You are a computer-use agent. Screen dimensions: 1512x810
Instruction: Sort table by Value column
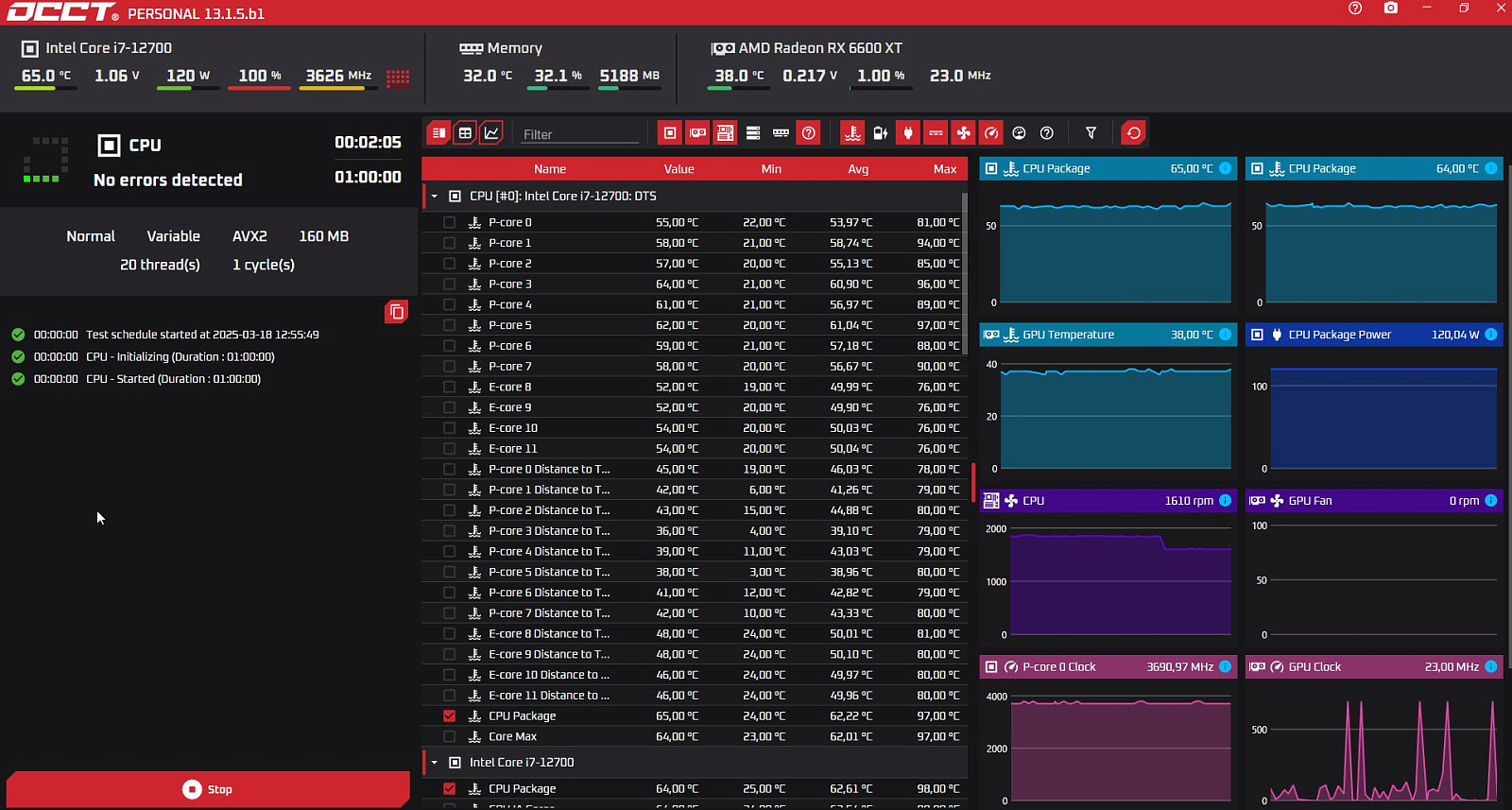click(679, 169)
